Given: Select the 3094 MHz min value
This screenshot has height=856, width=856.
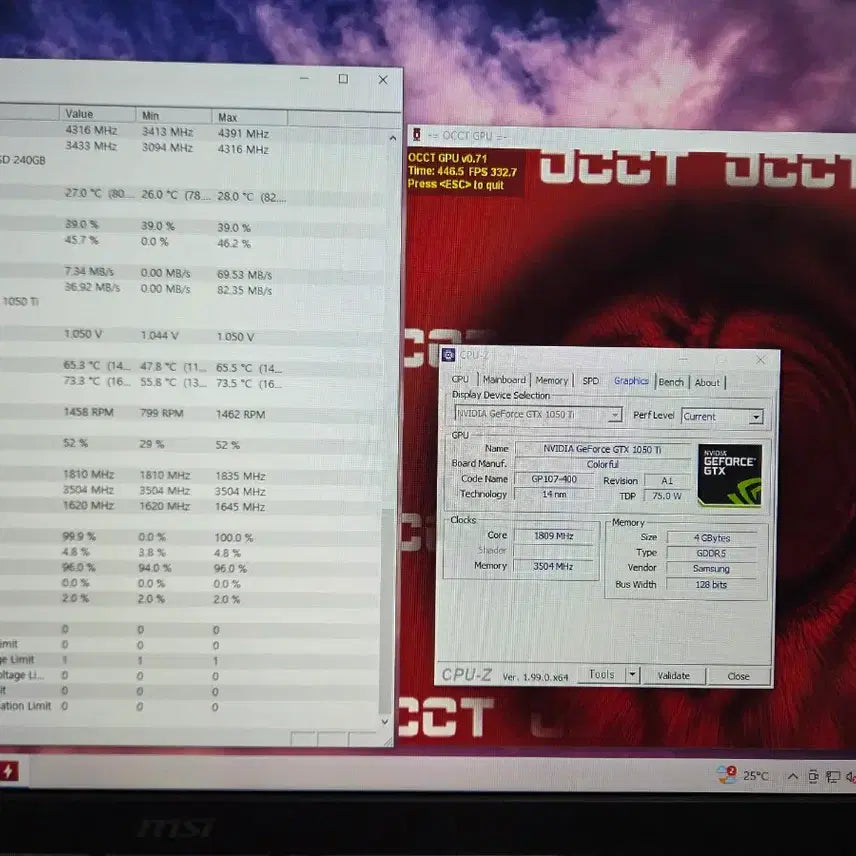Looking at the screenshot, I should click(x=167, y=147).
